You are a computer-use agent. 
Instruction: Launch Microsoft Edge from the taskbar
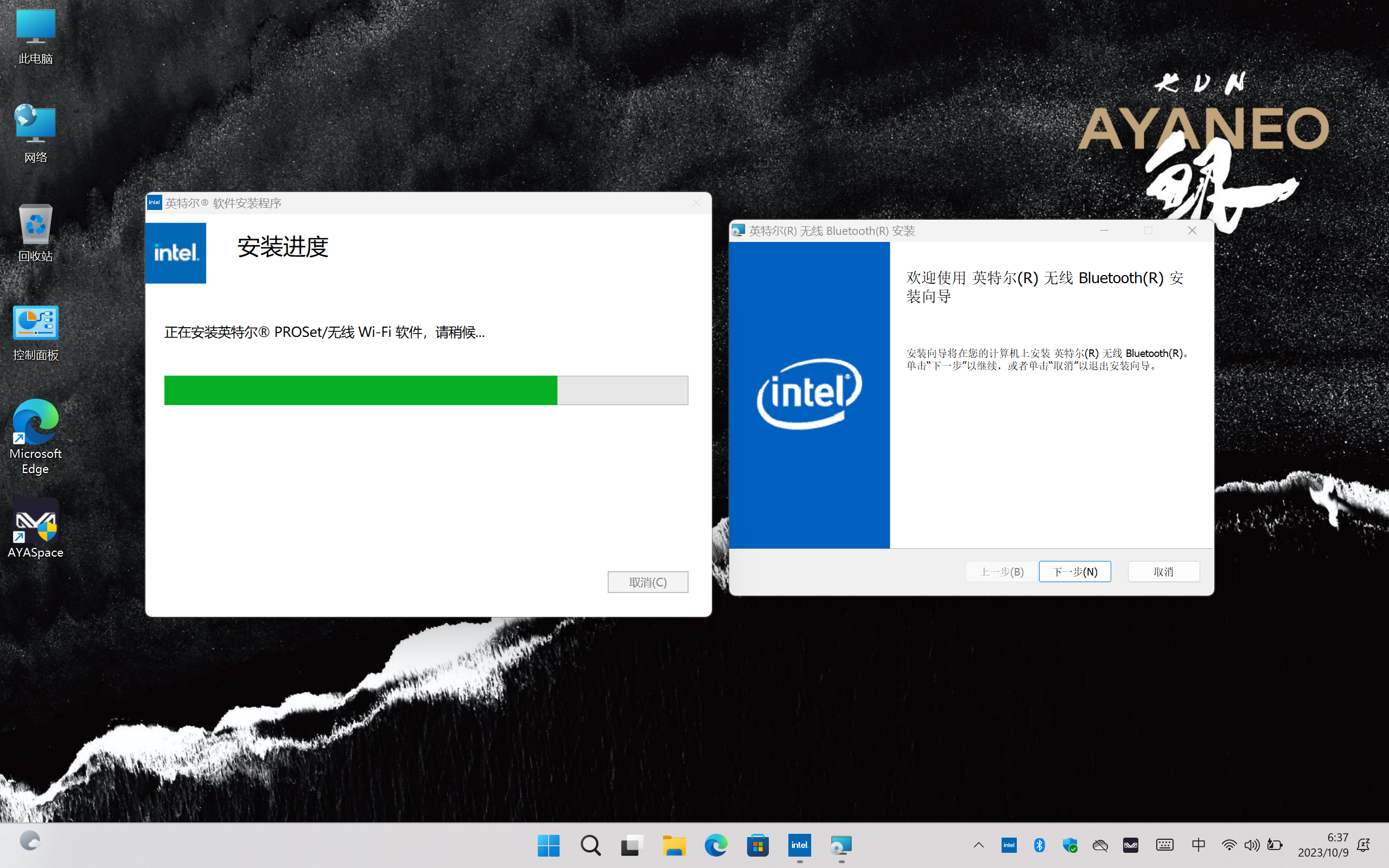716,846
